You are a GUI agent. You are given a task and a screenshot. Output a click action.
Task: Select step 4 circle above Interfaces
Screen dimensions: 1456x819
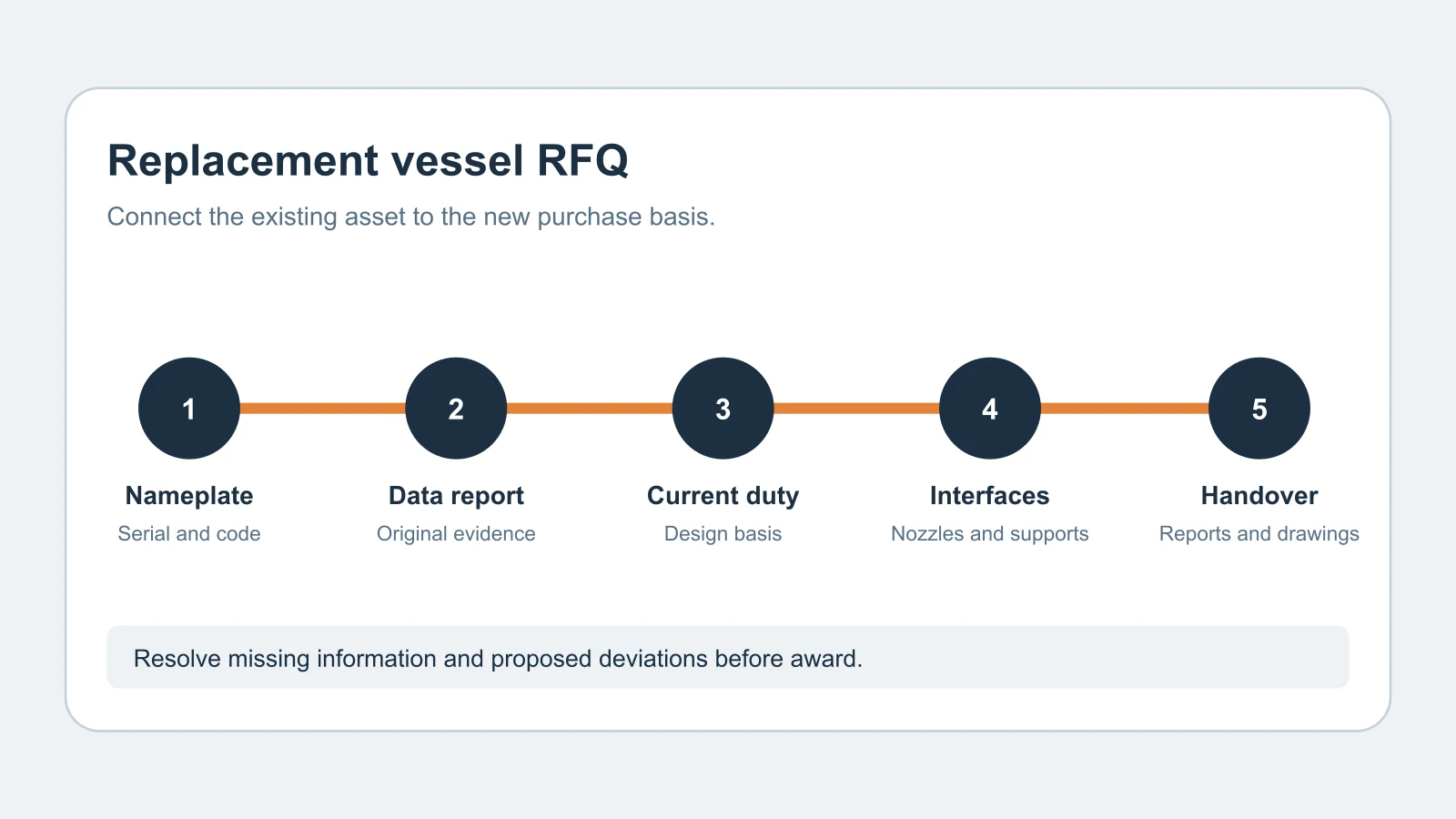[990, 409]
